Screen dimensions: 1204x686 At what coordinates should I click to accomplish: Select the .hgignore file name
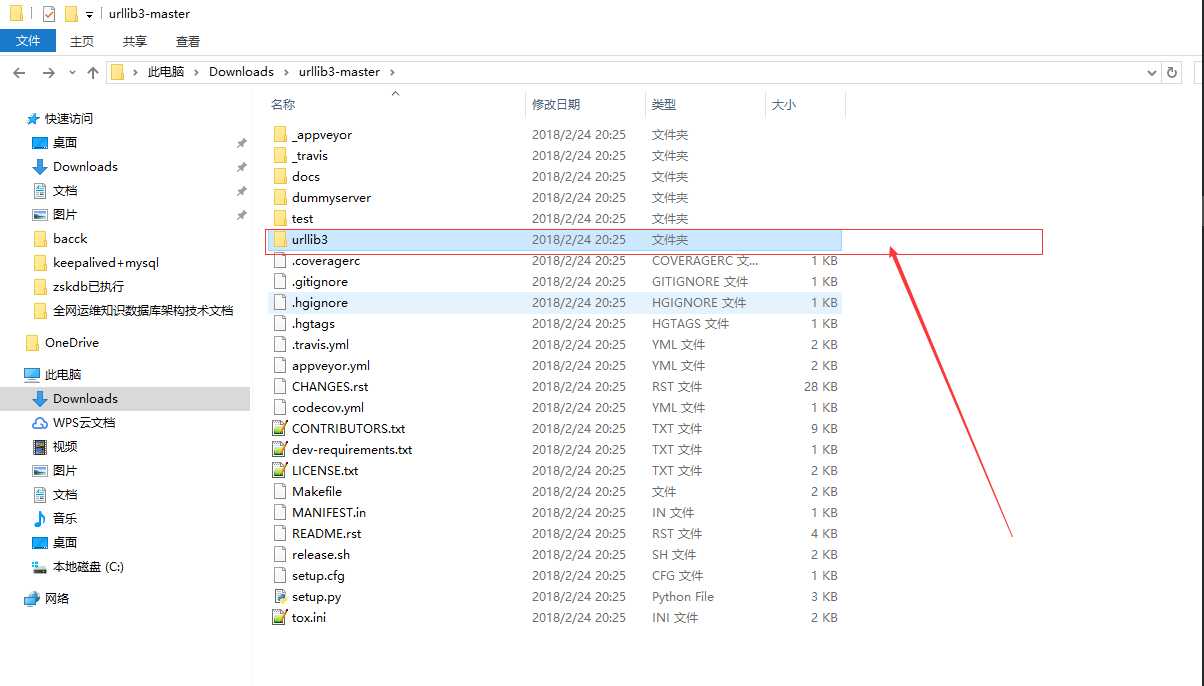coord(320,302)
